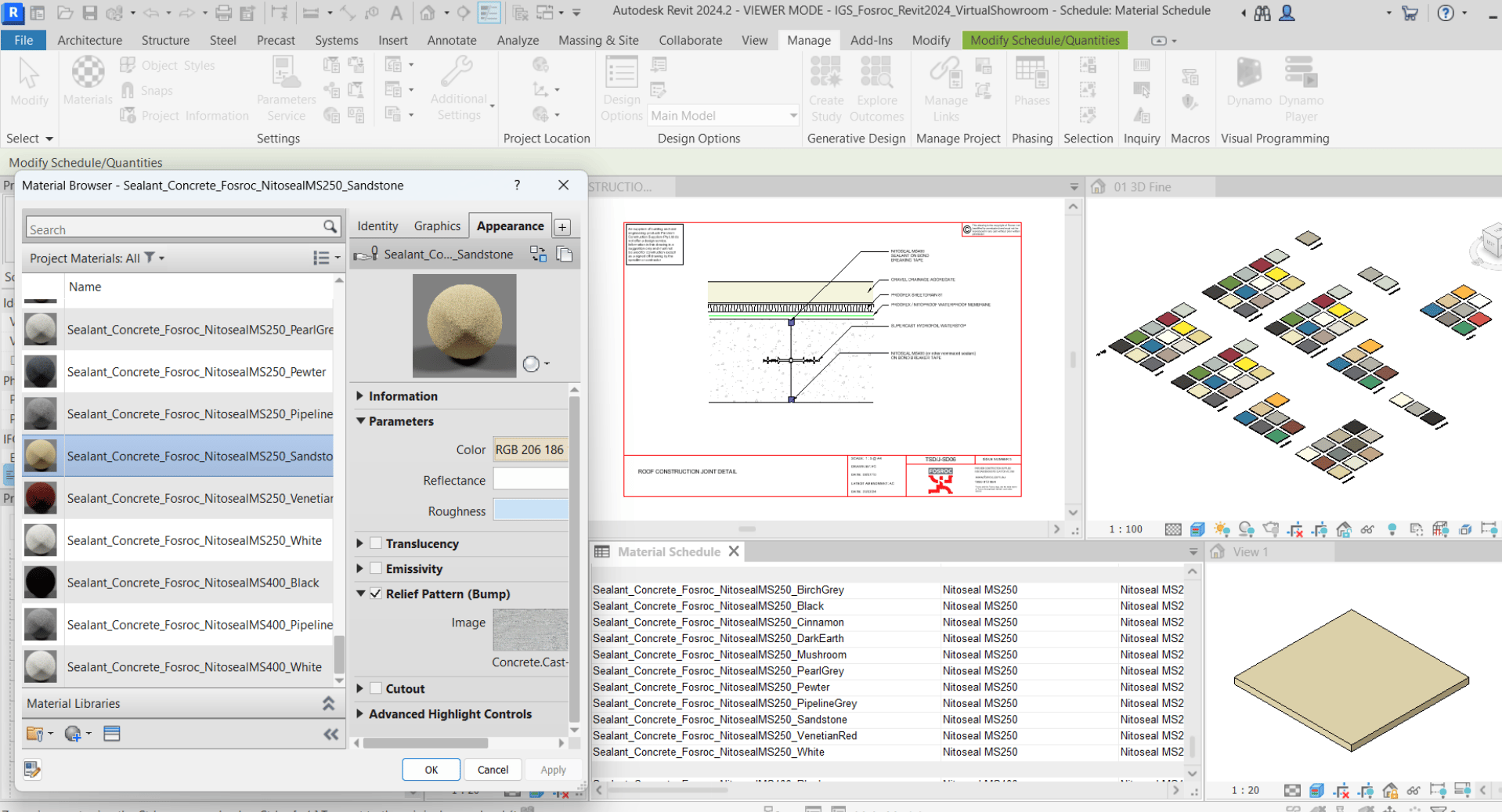
Task: Open Manage Links tool
Action: (x=945, y=89)
